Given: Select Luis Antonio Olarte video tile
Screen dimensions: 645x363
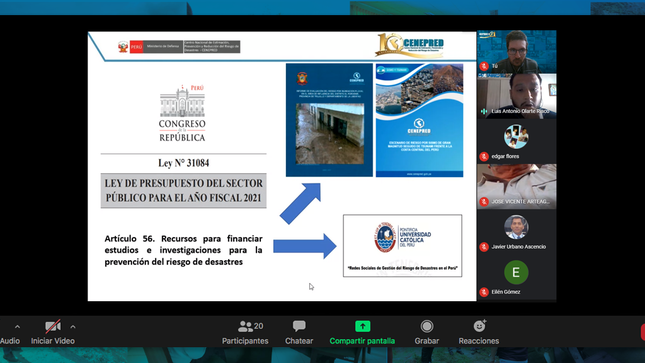Looking at the screenshot, I should [x=517, y=96].
